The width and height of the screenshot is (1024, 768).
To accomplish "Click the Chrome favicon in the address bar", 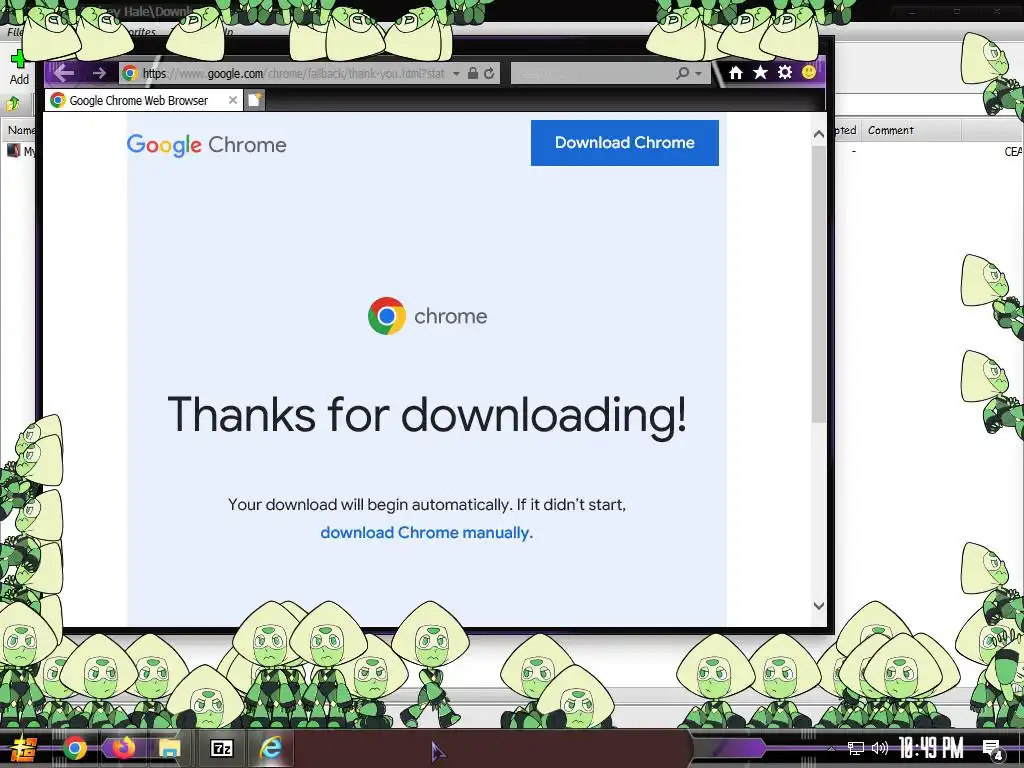I will pos(130,73).
